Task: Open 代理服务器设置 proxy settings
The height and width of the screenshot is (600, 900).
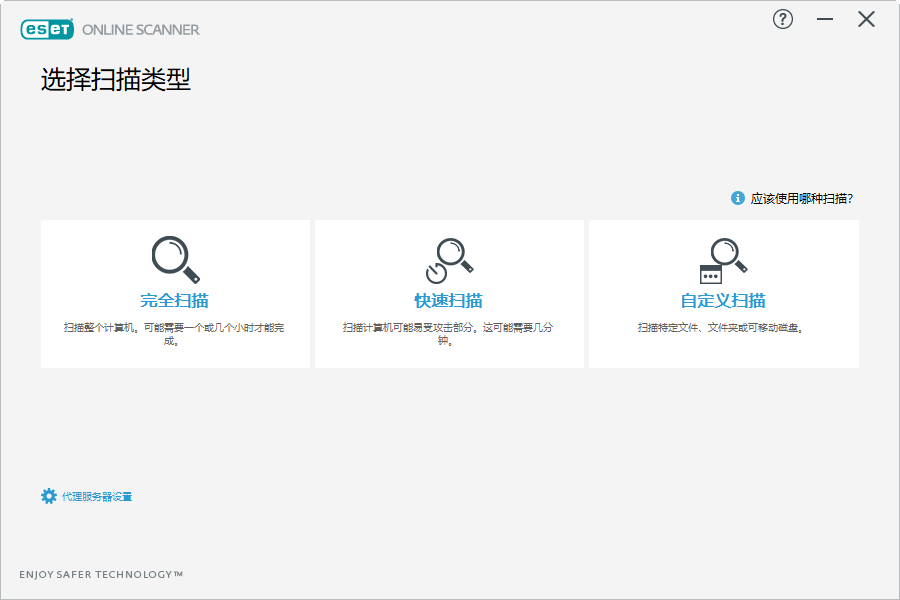Action: pos(99,495)
